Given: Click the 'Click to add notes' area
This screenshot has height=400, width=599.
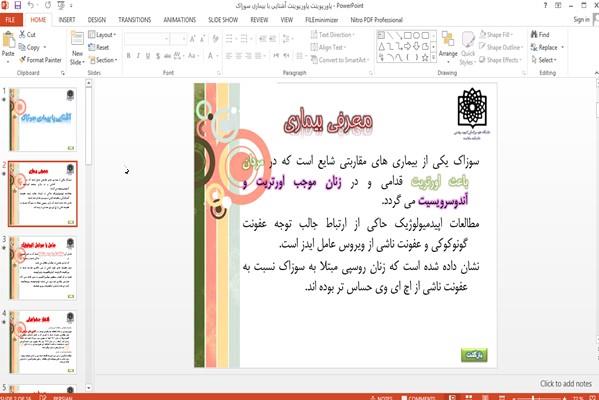Looking at the screenshot, I should 566,384.
